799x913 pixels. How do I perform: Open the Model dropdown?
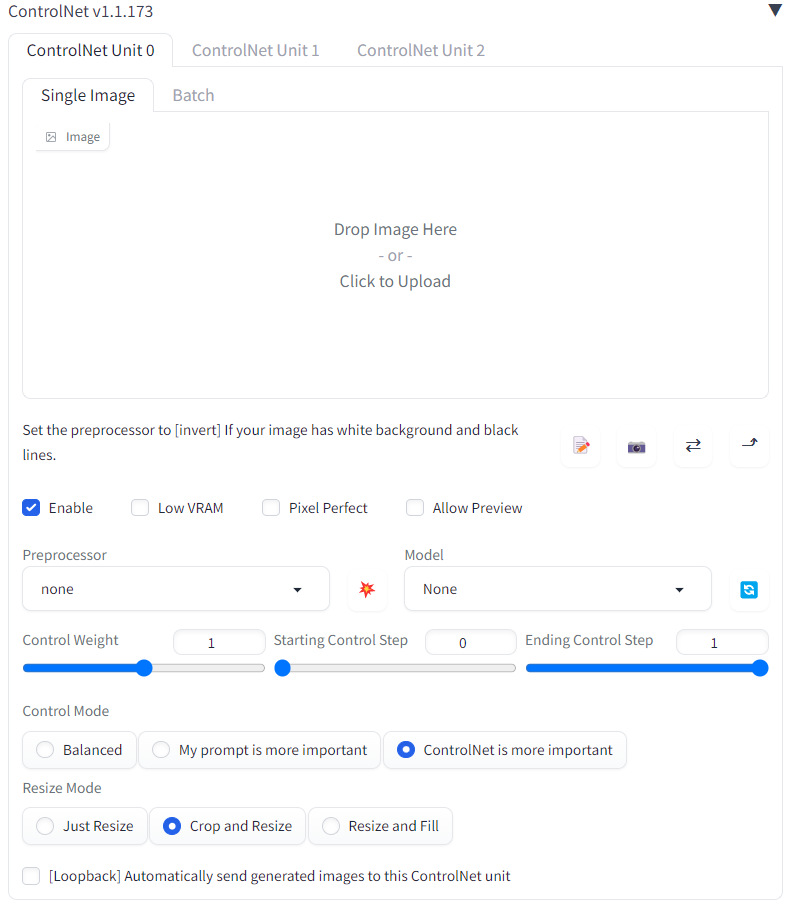(x=557, y=589)
